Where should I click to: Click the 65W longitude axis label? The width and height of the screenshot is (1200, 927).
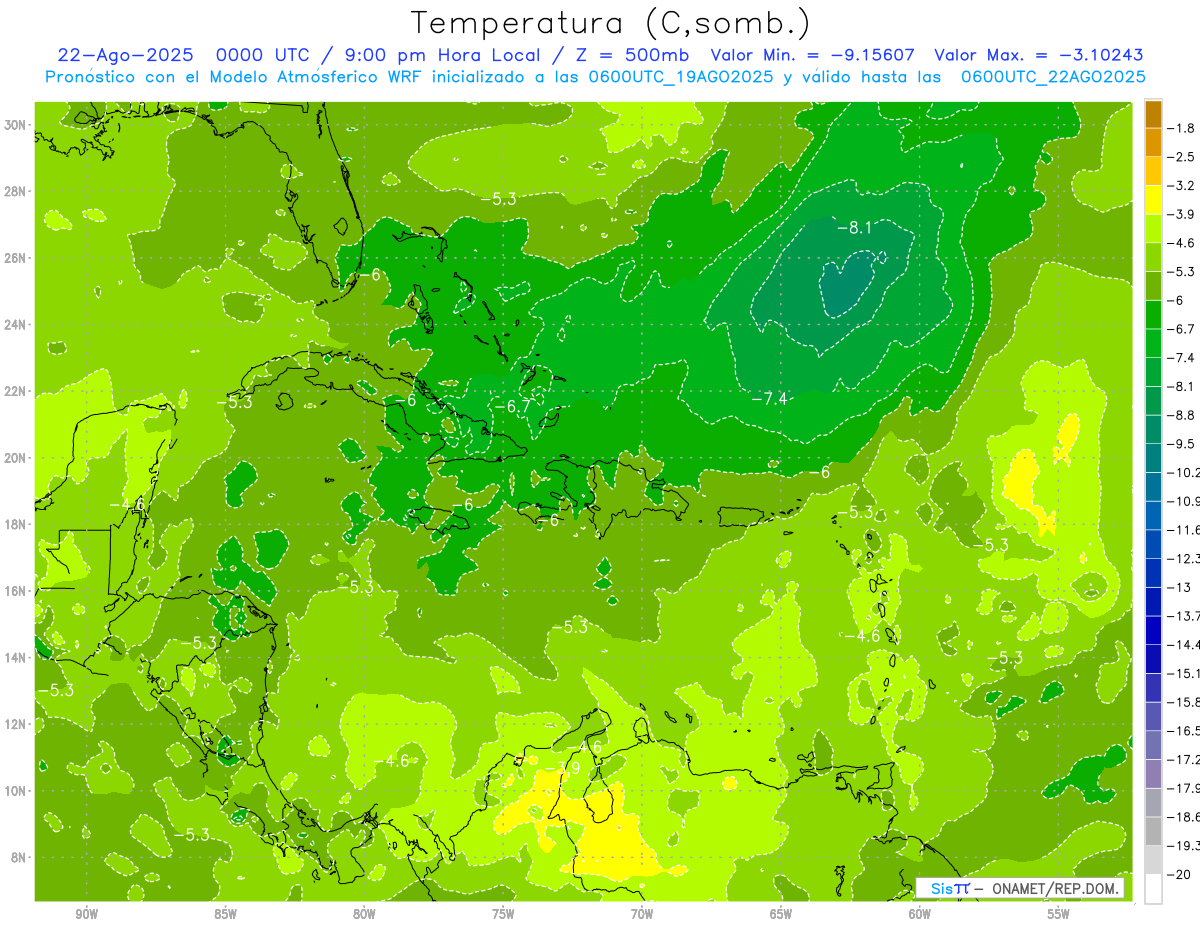click(x=781, y=913)
